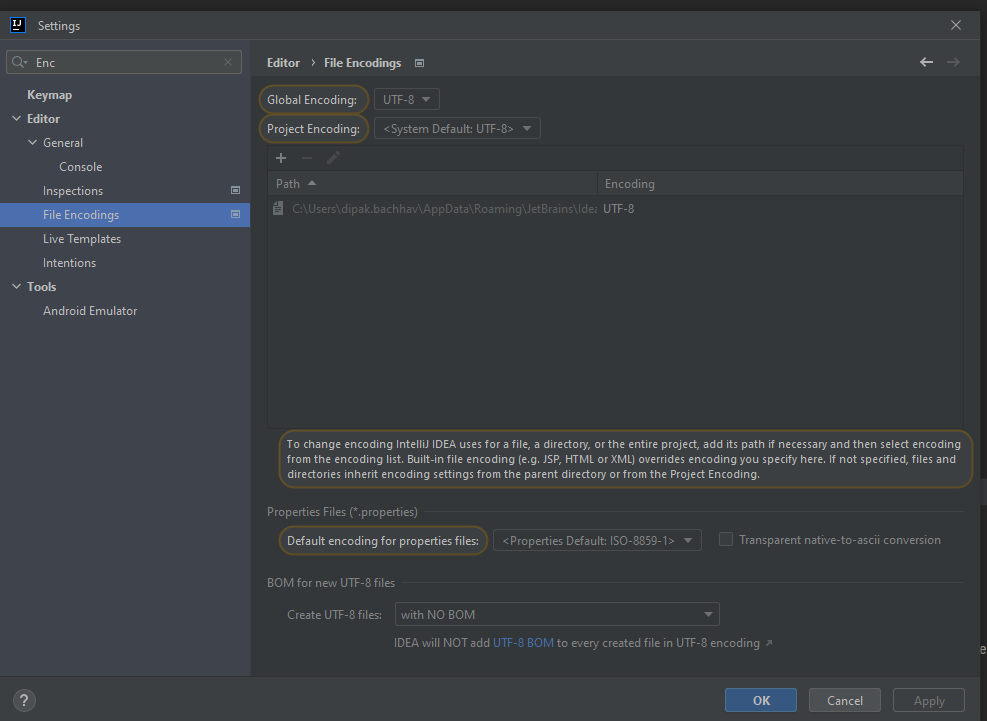987x721 pixels.
Task: Click project icon beside Inspections item
Action: pyautogui.click(x=235, y=190)
